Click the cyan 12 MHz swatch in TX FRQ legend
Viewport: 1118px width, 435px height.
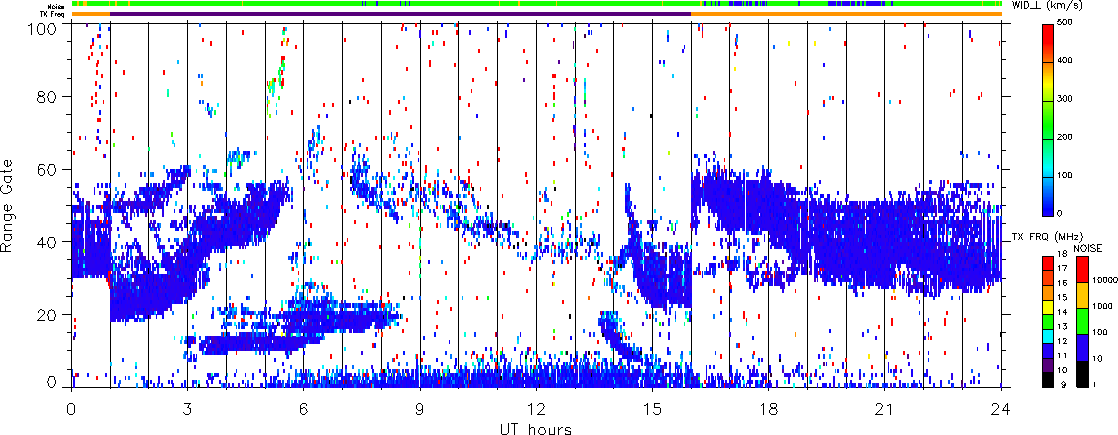tap(1049, 337)
